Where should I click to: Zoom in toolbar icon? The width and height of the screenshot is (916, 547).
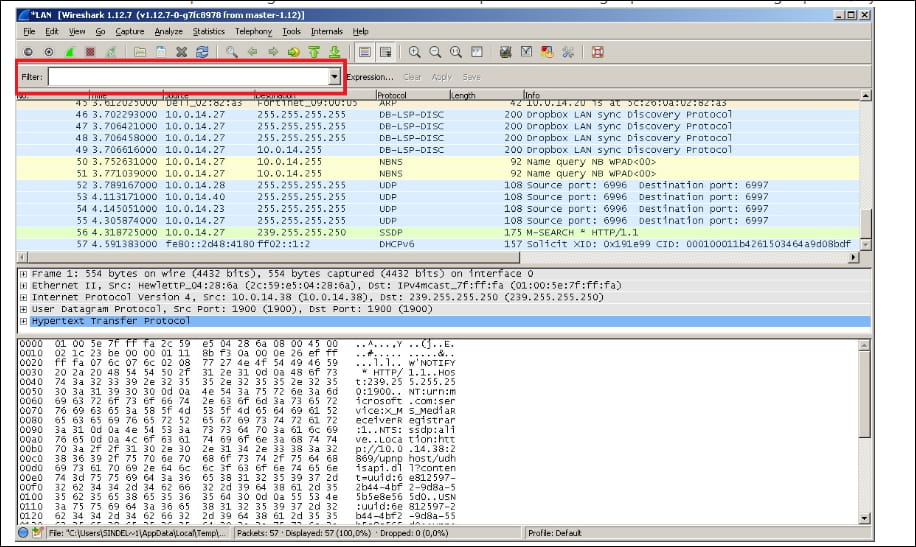pos(415,52)
